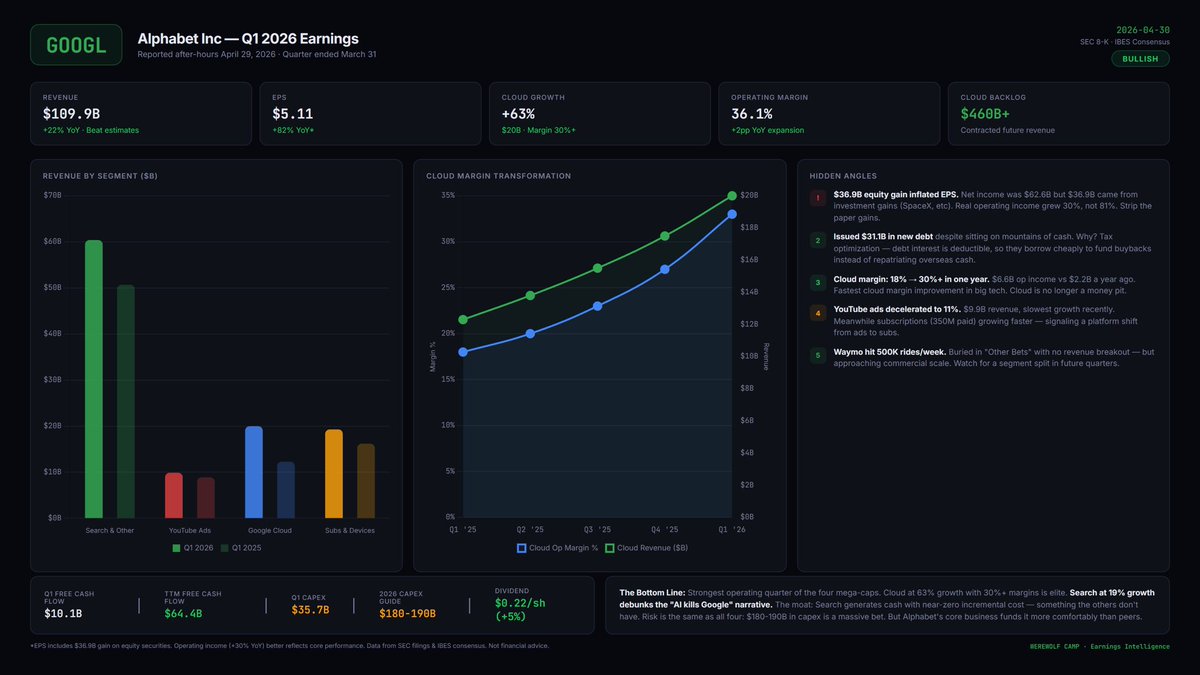Click 'The Bottom Line:' summary label
Screen dimensions: 1200x675
pyautogui.click(x=651, y=592)
